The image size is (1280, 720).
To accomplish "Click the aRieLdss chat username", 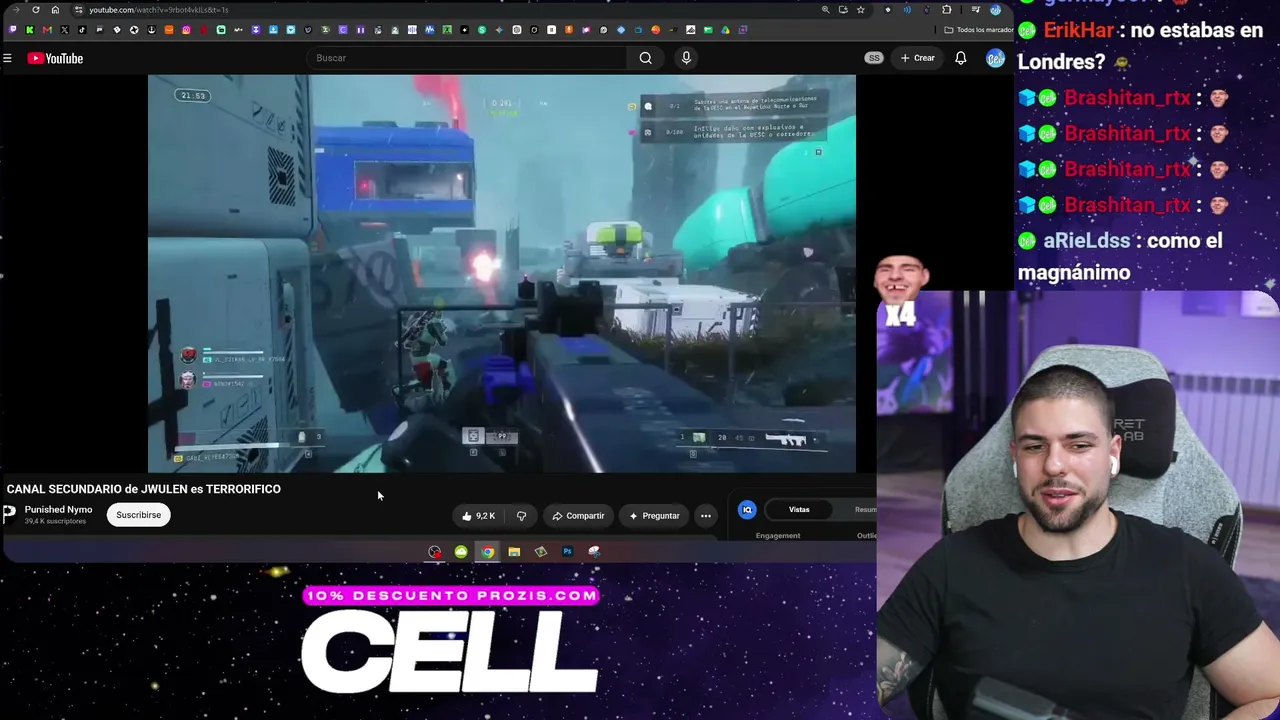I will (x=1087, y=241).
